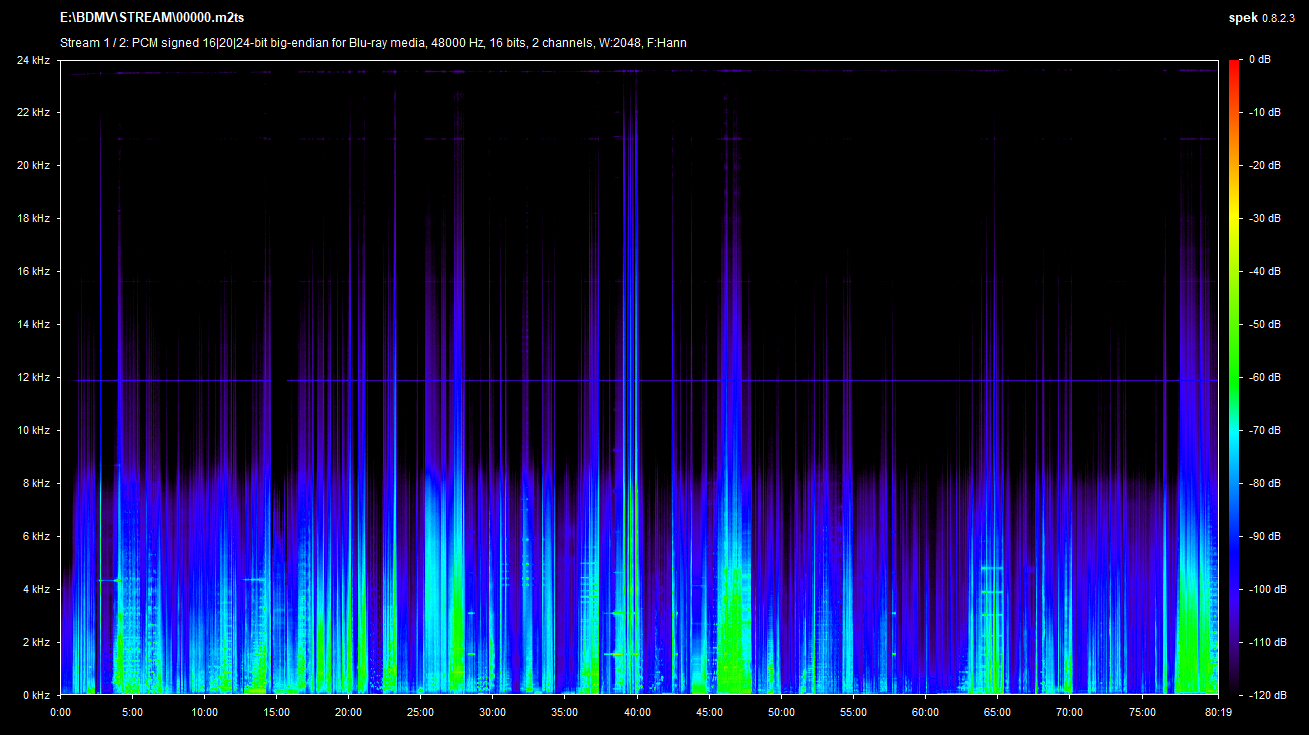Select the 24 kHz frequency axis label
1309x735 pixels.
pyautogui.click(x=33, y=60)
